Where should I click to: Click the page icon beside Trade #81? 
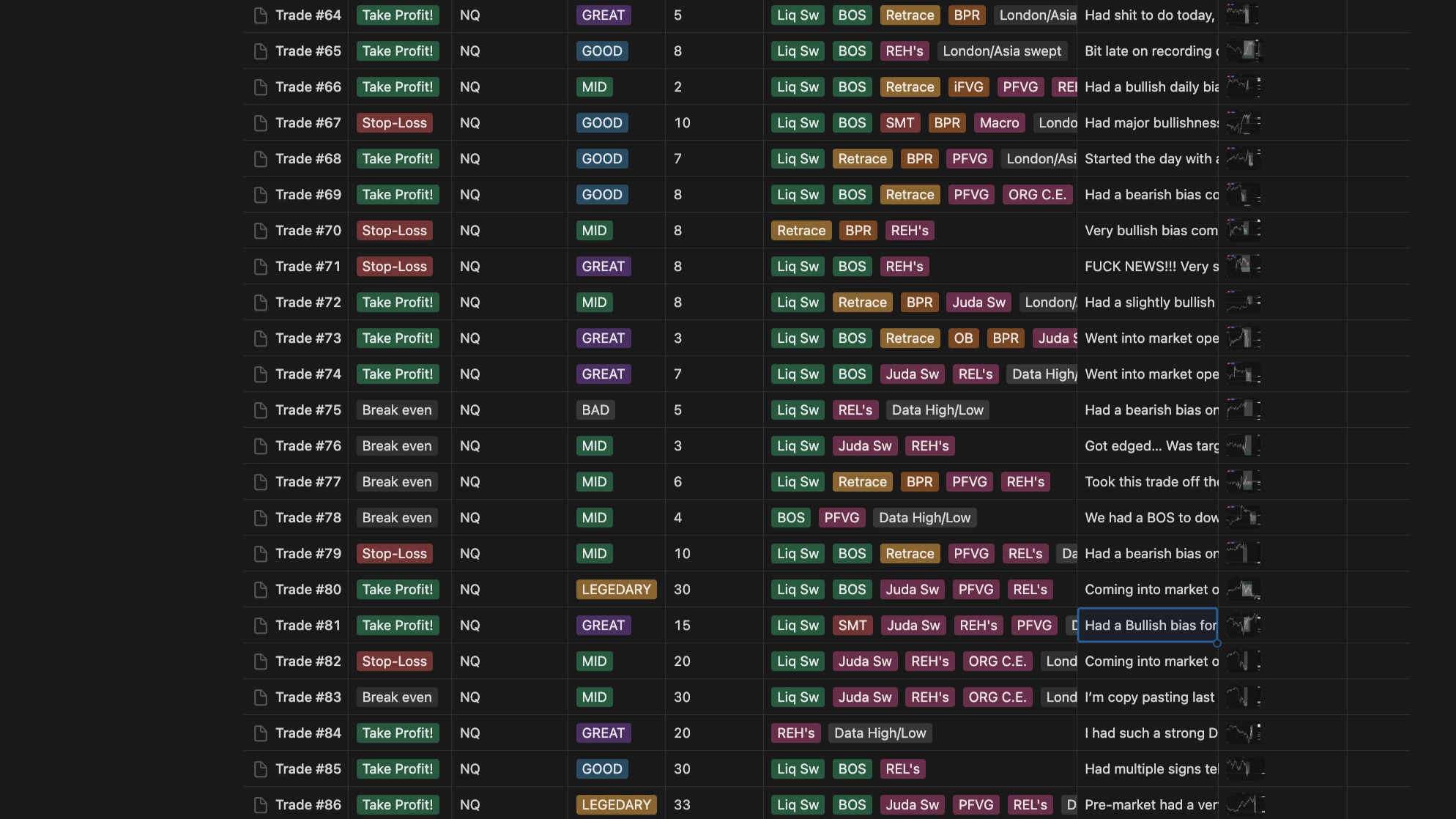[260, 626]
